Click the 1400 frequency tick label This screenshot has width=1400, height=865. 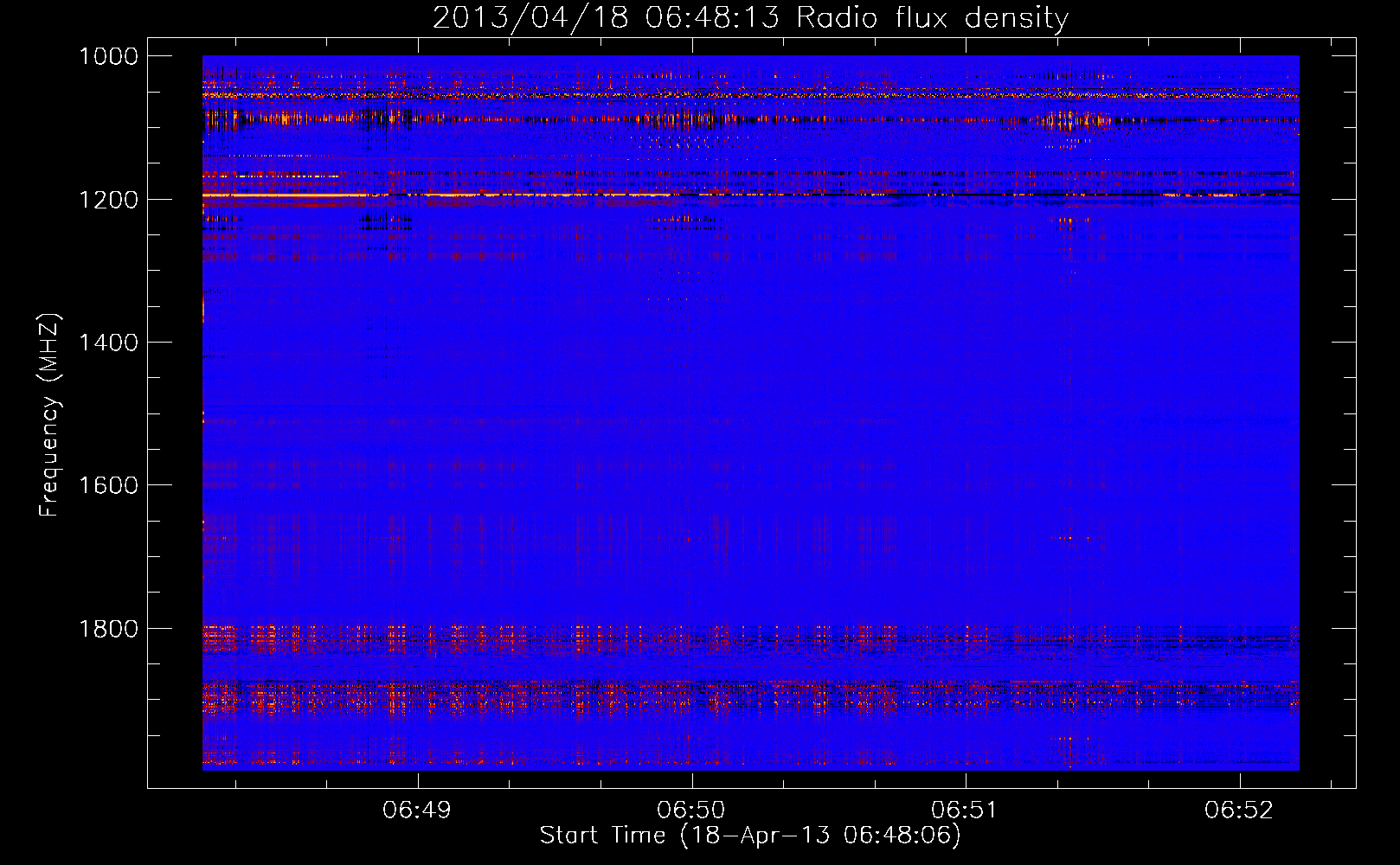pos(108,343)
